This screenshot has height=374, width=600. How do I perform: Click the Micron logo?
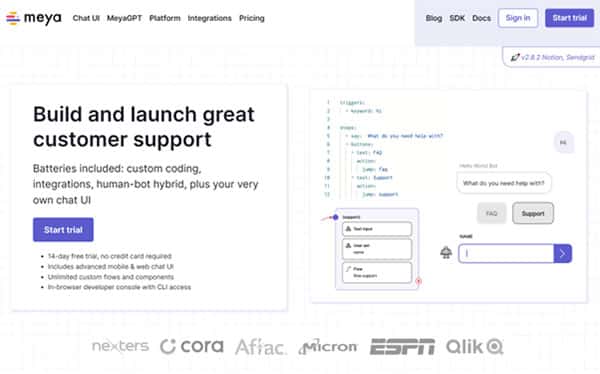point(328,346)
